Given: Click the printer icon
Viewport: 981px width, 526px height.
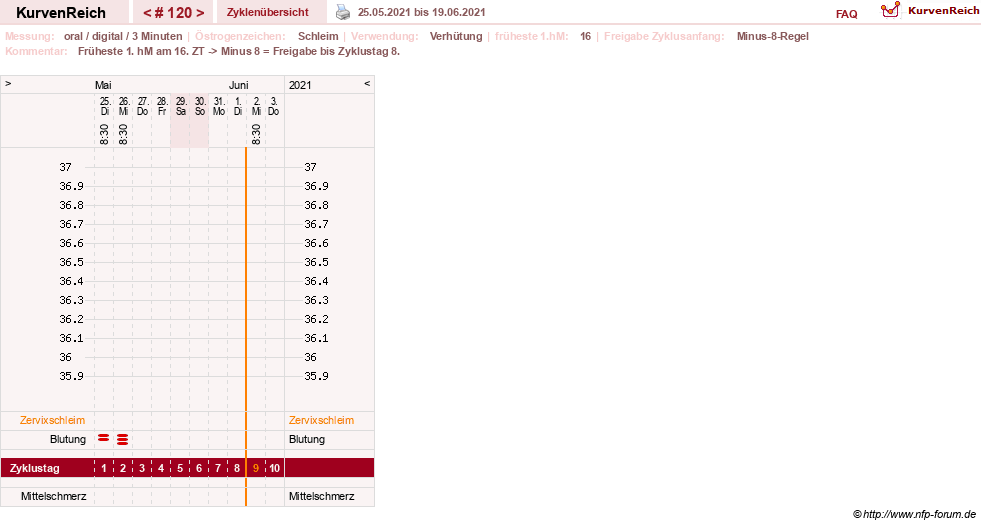Looking at the screenshot, I should click(x=343, y=12).
